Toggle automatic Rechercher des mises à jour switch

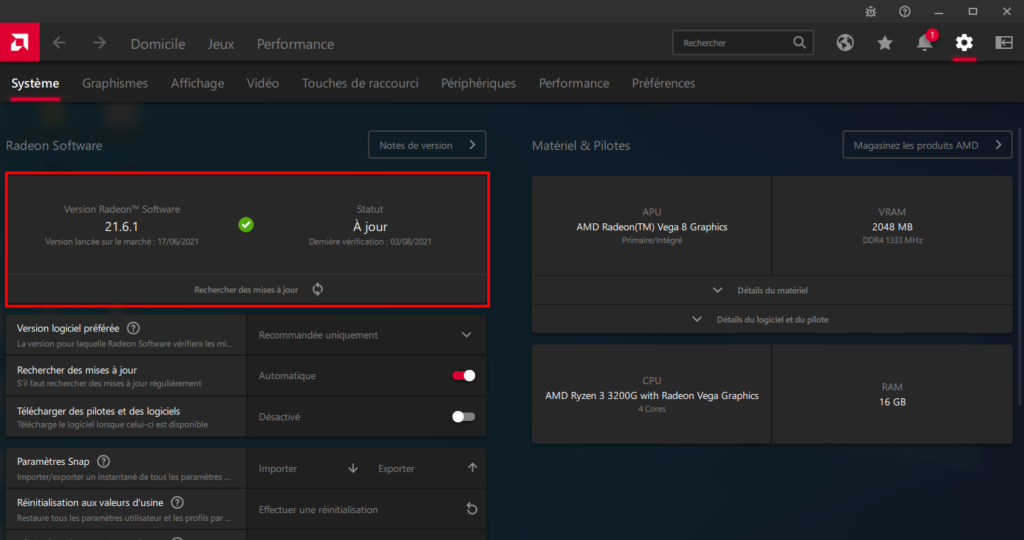464,375
